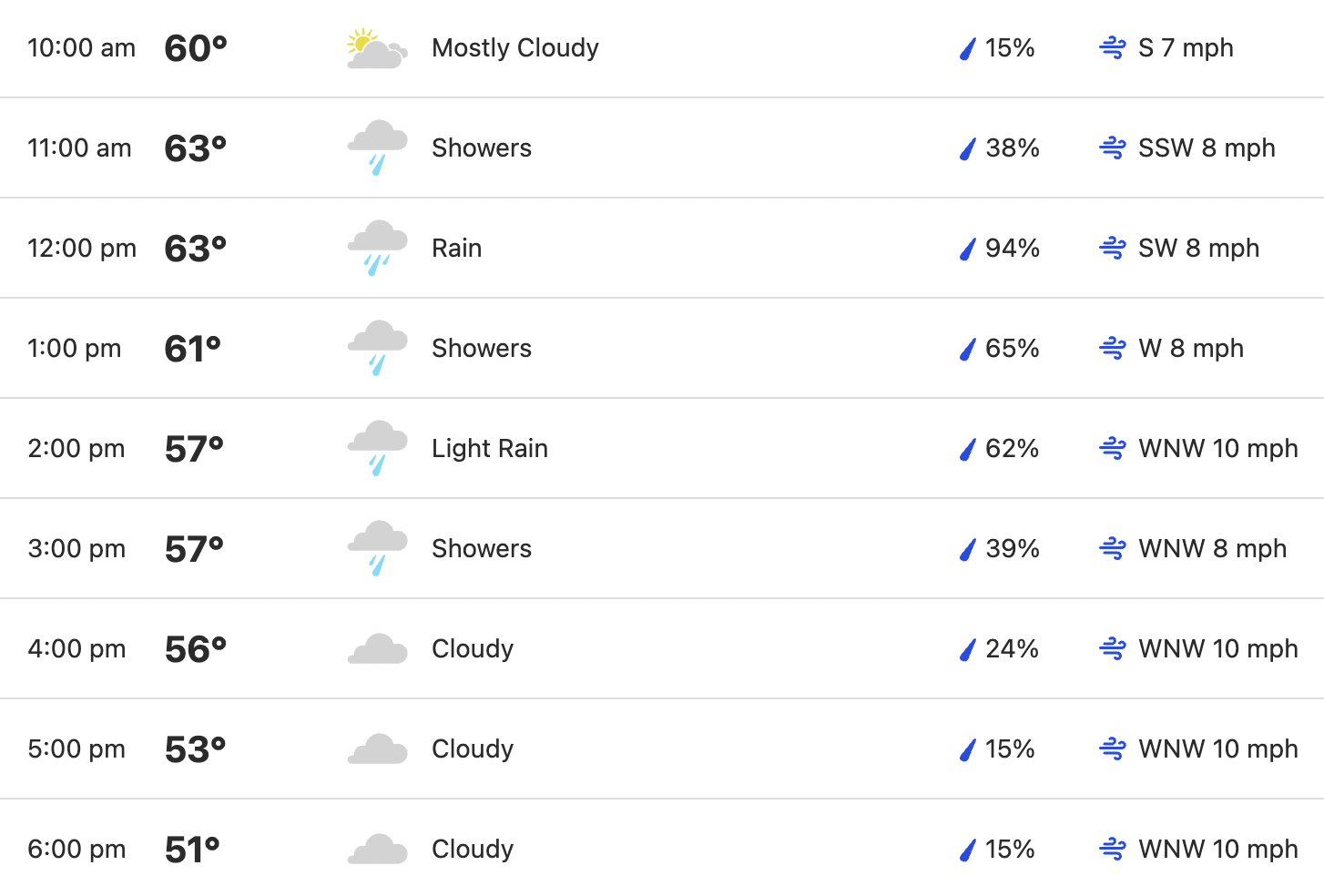Select the 1:00 pm forecast row
Viewport: 1324px width, 896px height.
click(x=662, y=348)
